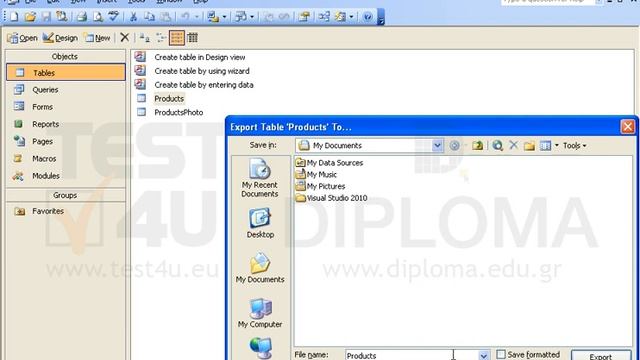The height and width of the screenshot is (360, 640).
Task: Click the New button in database window
Action: coord(97,38)
